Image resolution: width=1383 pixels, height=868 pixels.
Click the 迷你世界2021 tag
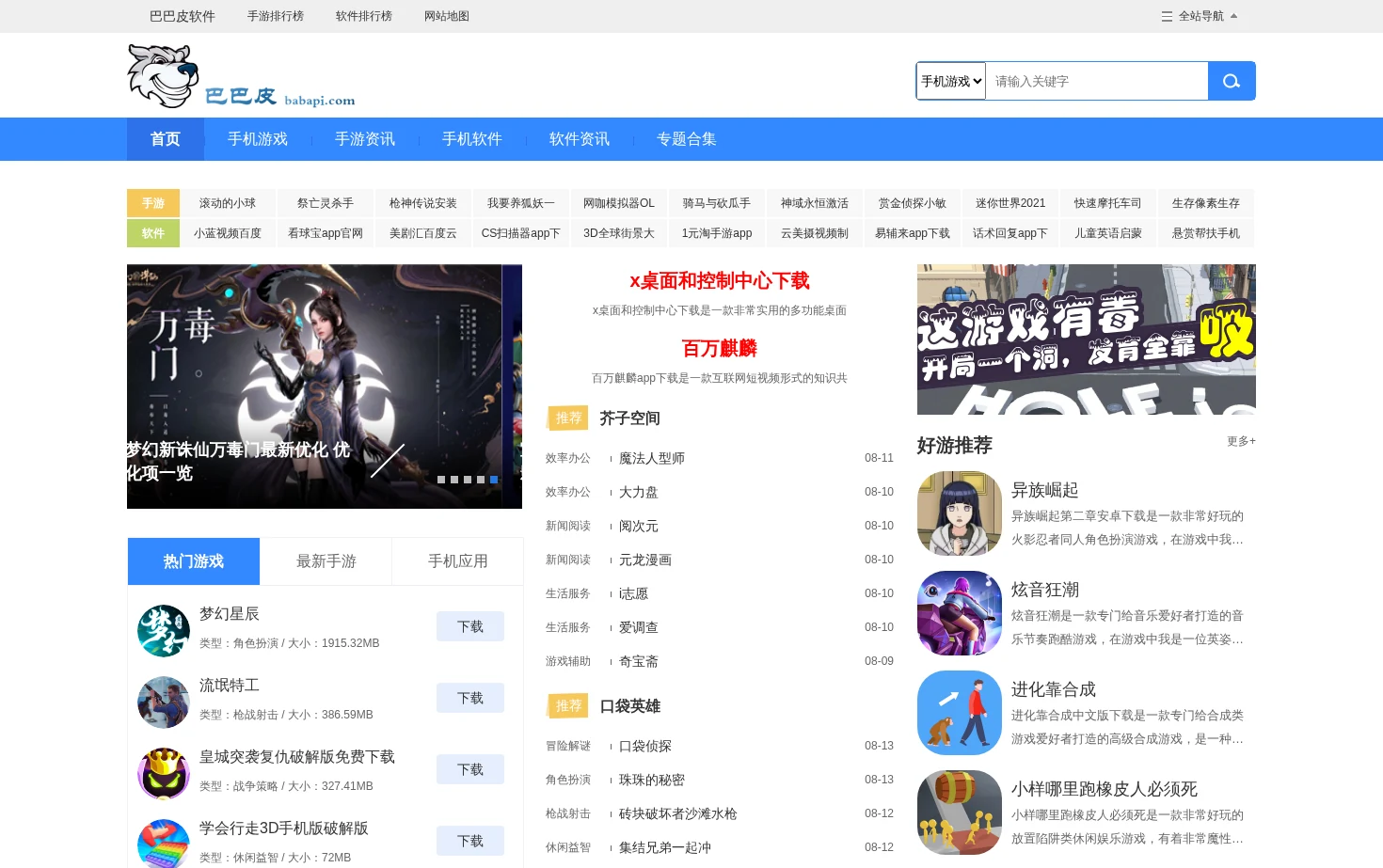point(1010,203)
